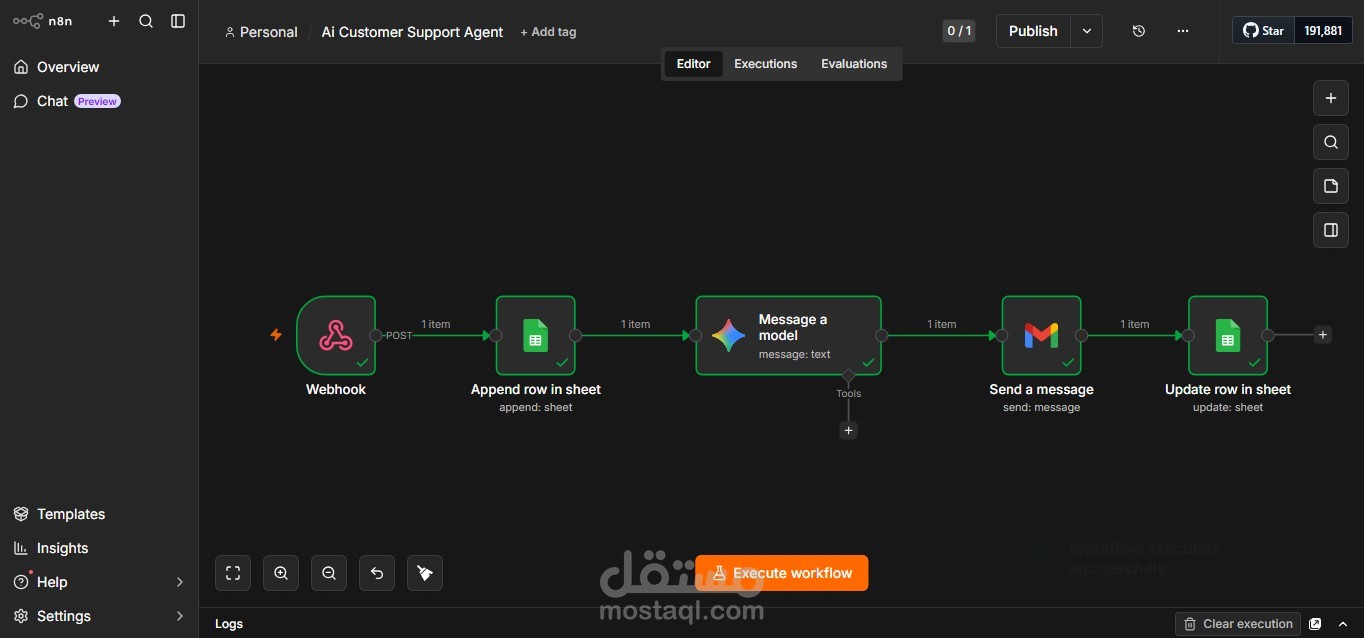The width and height of the screenshot is (1364, 638).
Task: Add tool via plus under Tools
Action: pyautogui.click(x=848, y=430)
